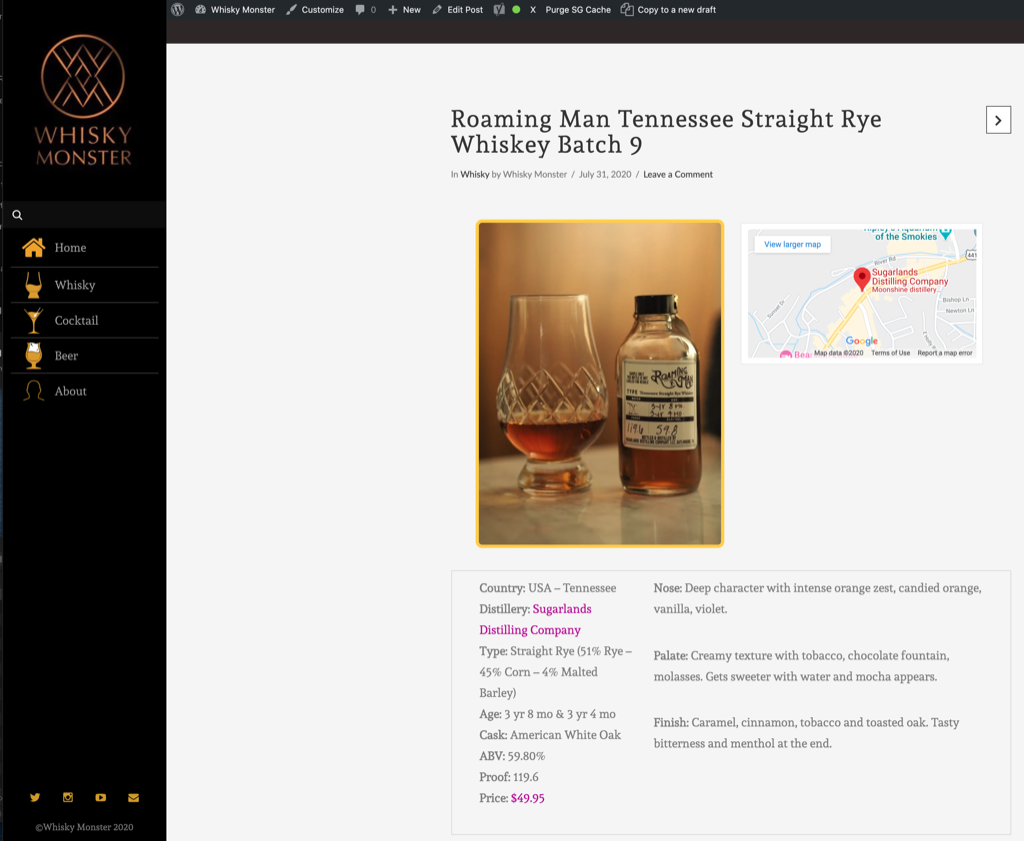Click Copy to a new draft
This screenshot has width=1024, height=841.
coord(669,10)
